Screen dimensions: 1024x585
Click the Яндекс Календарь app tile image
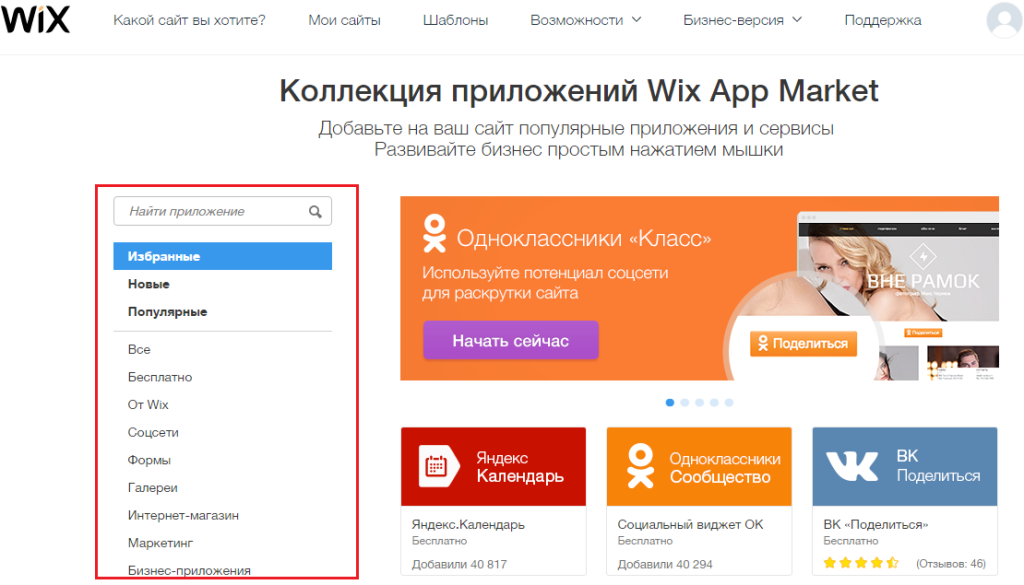[x=493, y=467]
